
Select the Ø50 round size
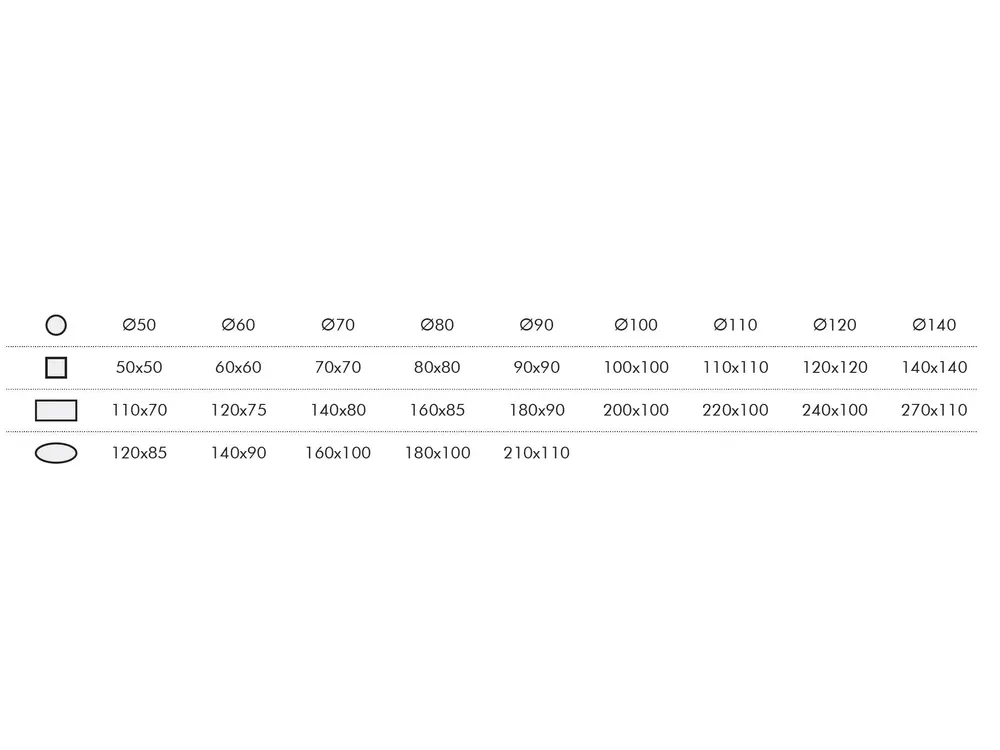139,325
